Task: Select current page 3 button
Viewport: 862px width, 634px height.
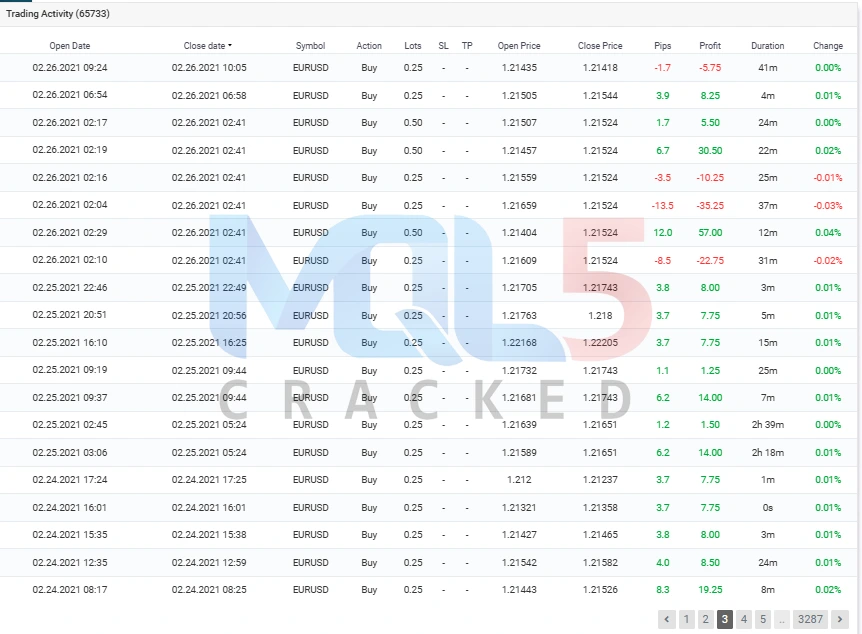Action: 724,619
